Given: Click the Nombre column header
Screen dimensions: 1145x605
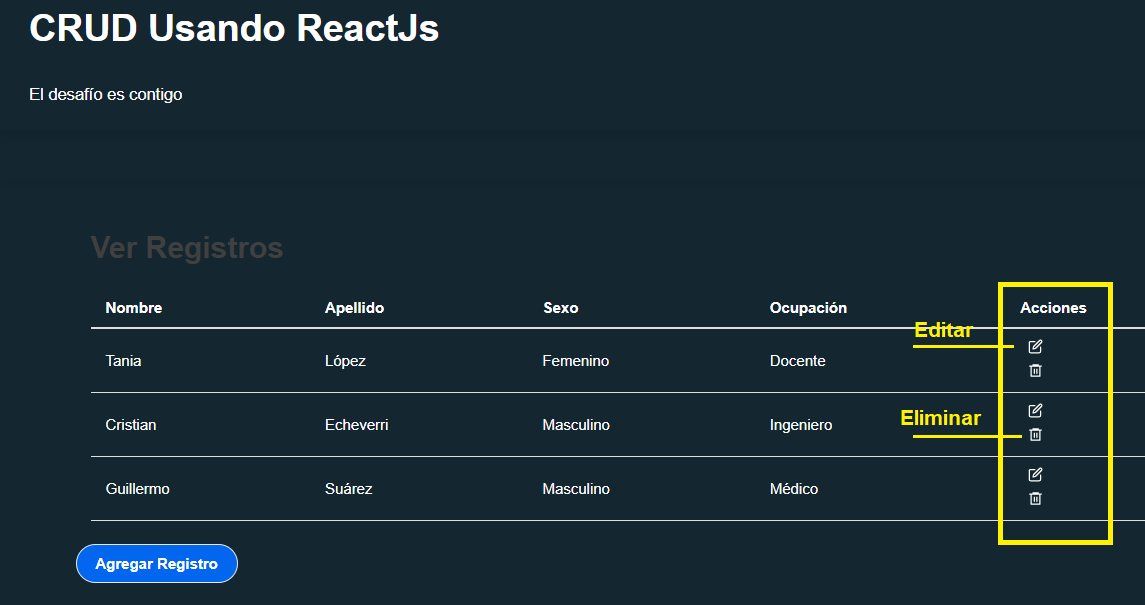Looking at the screenshot, I should tap(133, 308).
